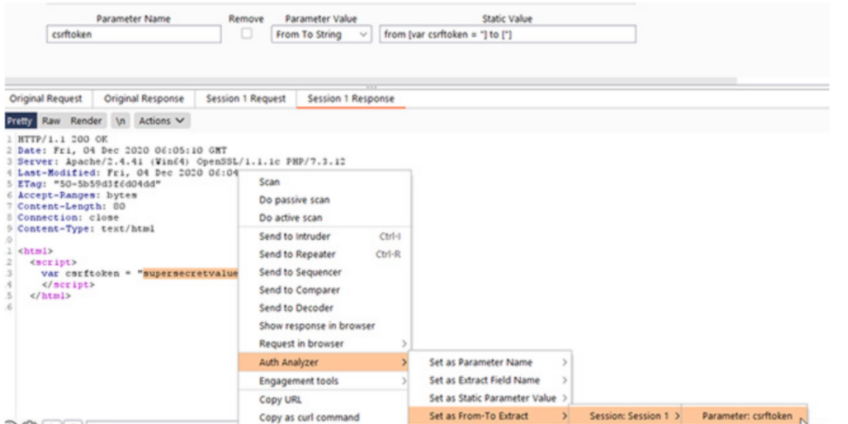Open the Actions dropdown
The height and width of the screenshot is (424, 848).
(x=162, y=121)
